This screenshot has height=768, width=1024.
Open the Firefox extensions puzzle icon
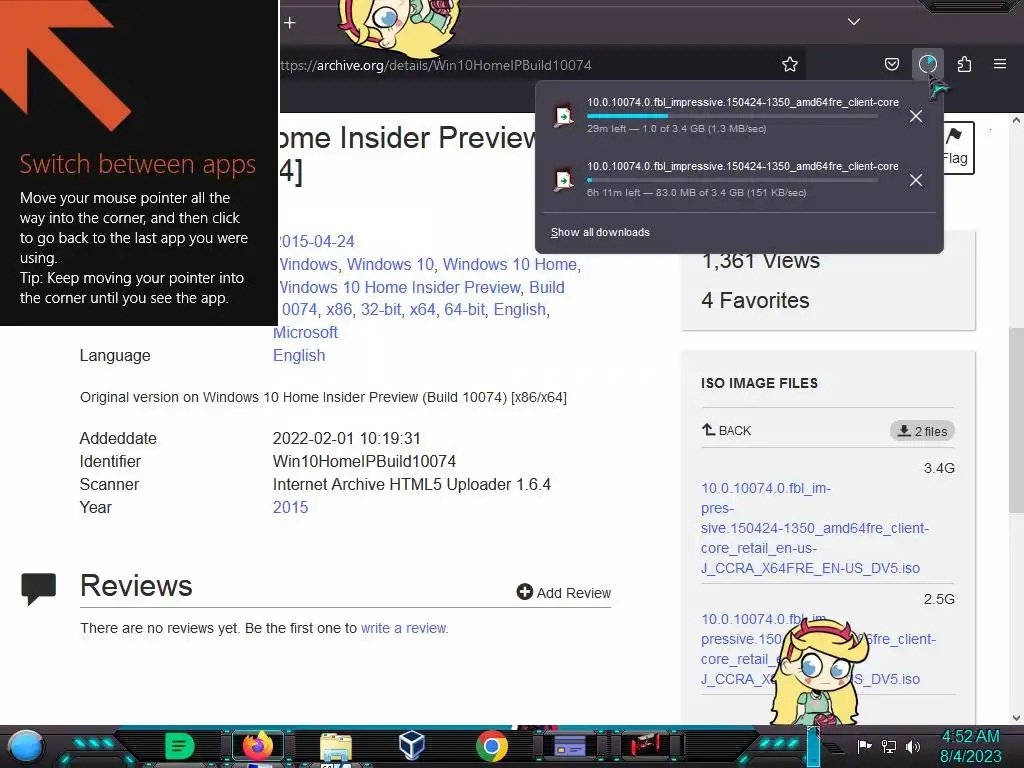coord(964,64)
